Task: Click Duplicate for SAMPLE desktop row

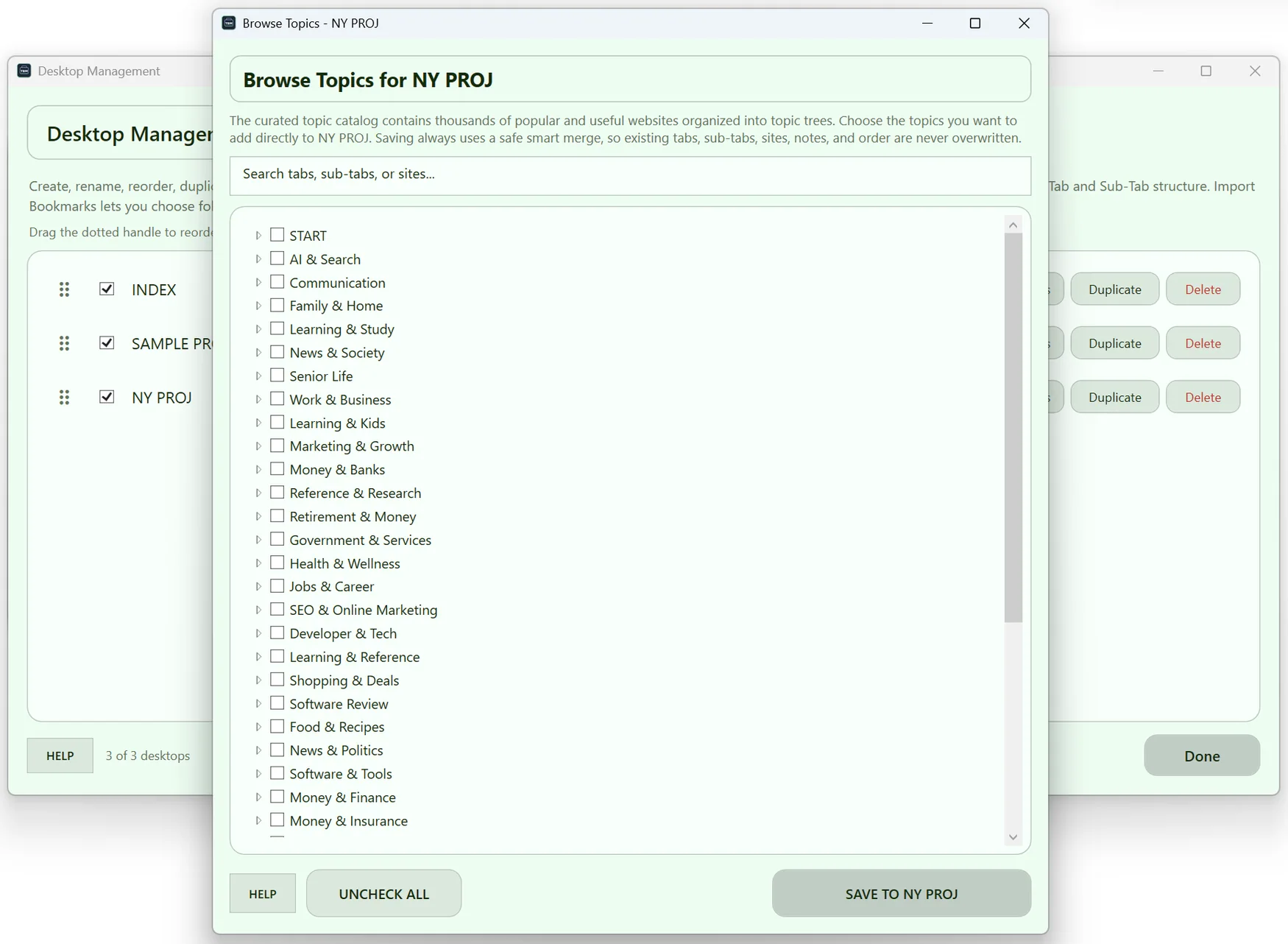Action: pyautogui.click(x=1114, y=343)
